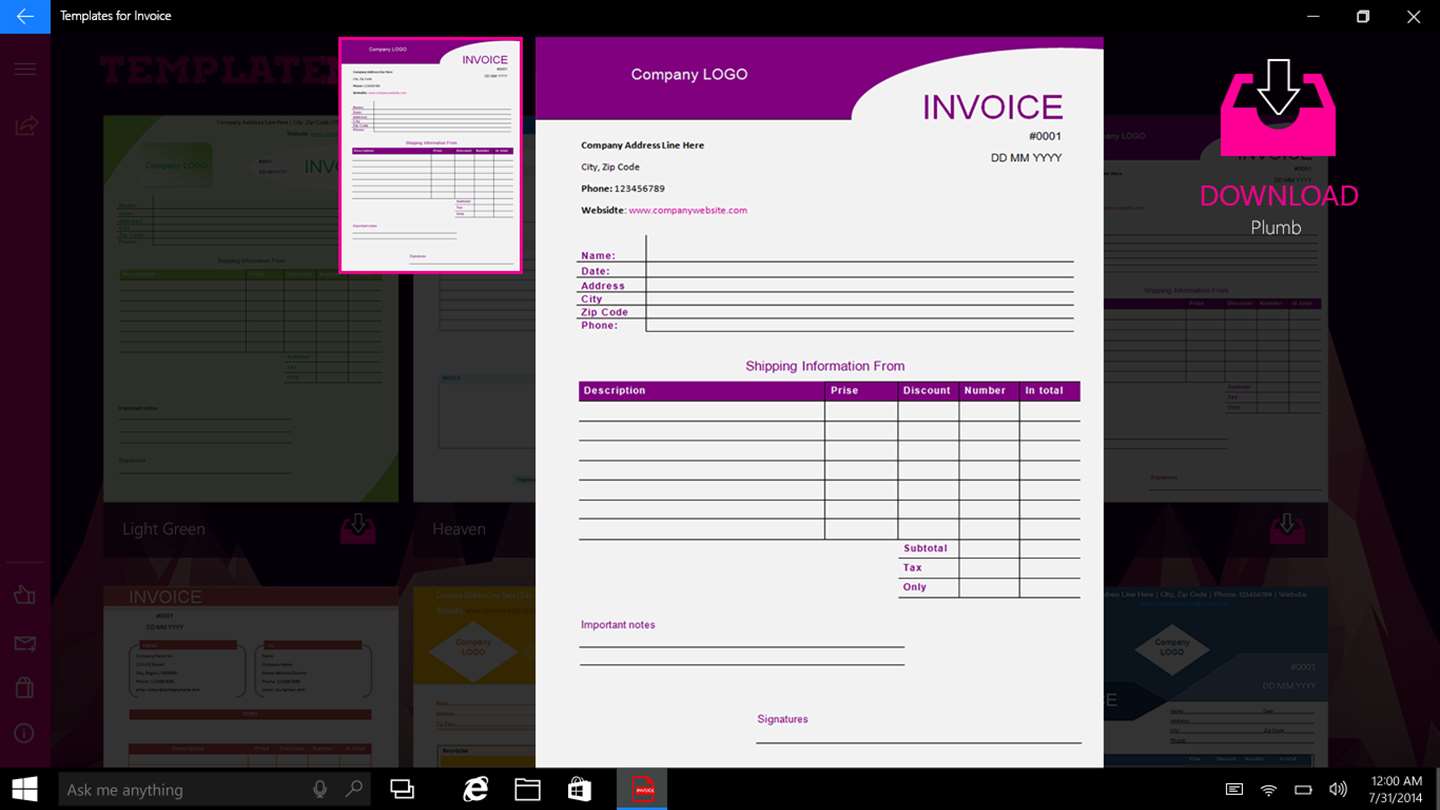Download the Light Green template
Image resolution: width=1440 pixels, height=810 pixels.
click(358, 528)
